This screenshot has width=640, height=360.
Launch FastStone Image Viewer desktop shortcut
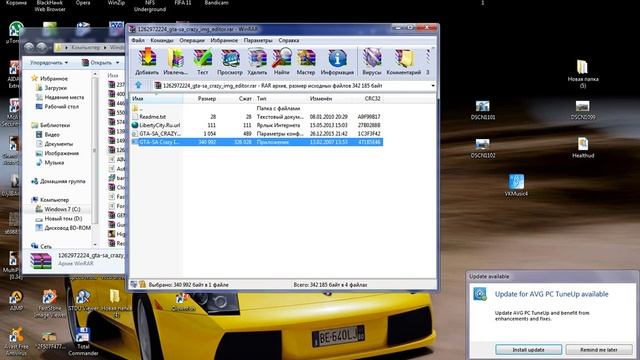click(49, 304)
